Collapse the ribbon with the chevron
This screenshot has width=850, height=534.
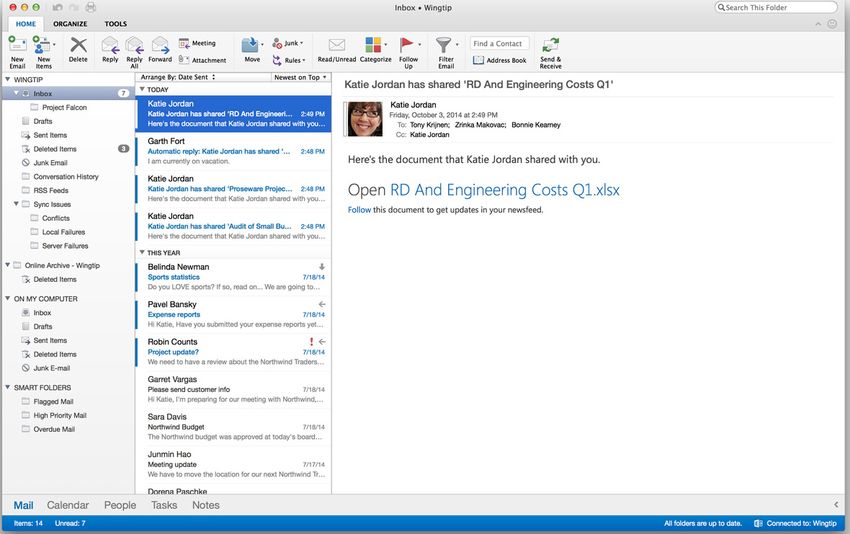coord(818,24)
